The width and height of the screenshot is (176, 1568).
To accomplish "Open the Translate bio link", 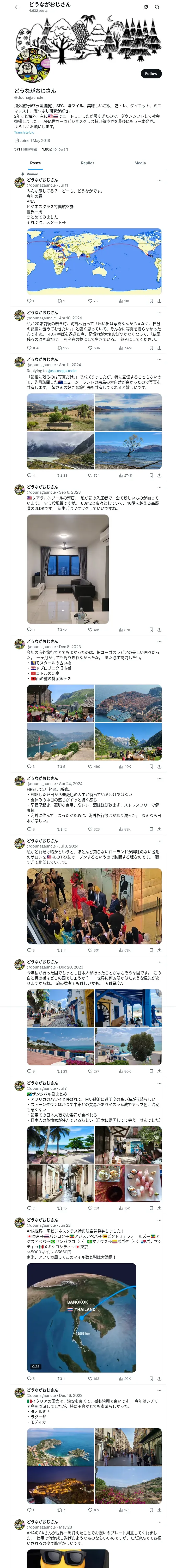I will (24, 132).
